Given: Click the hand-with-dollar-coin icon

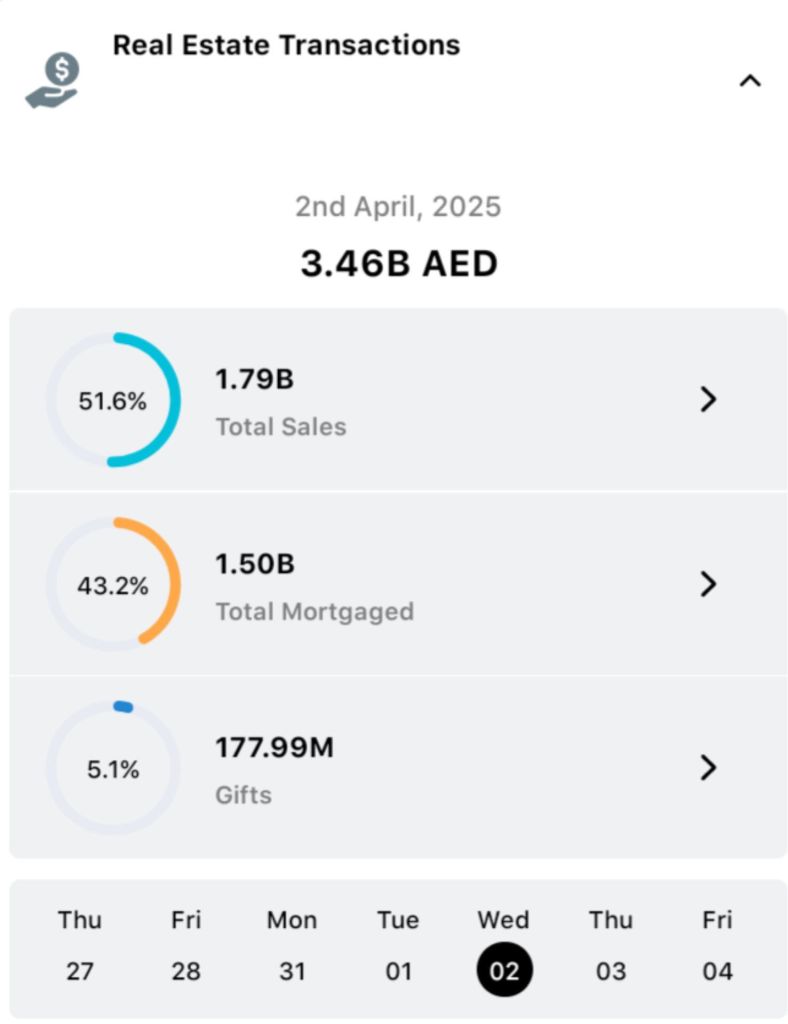Looking at the screenshot, I should coord(52,82).
